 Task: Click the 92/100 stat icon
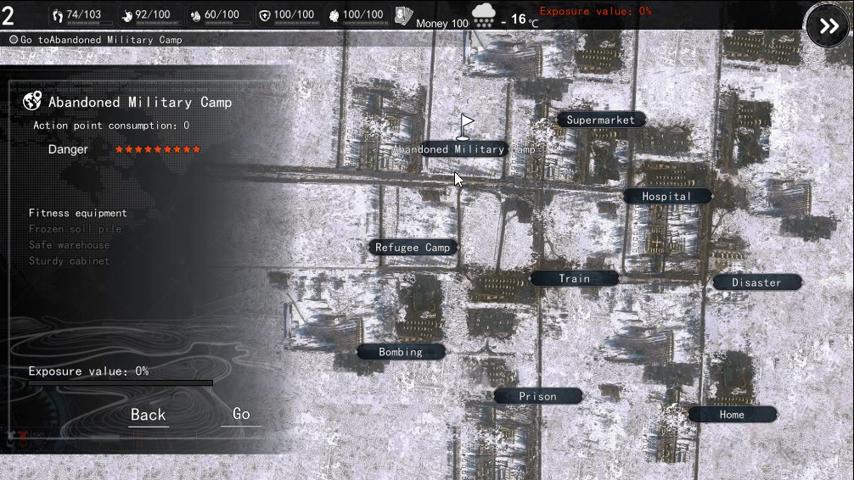pos(127,16)
